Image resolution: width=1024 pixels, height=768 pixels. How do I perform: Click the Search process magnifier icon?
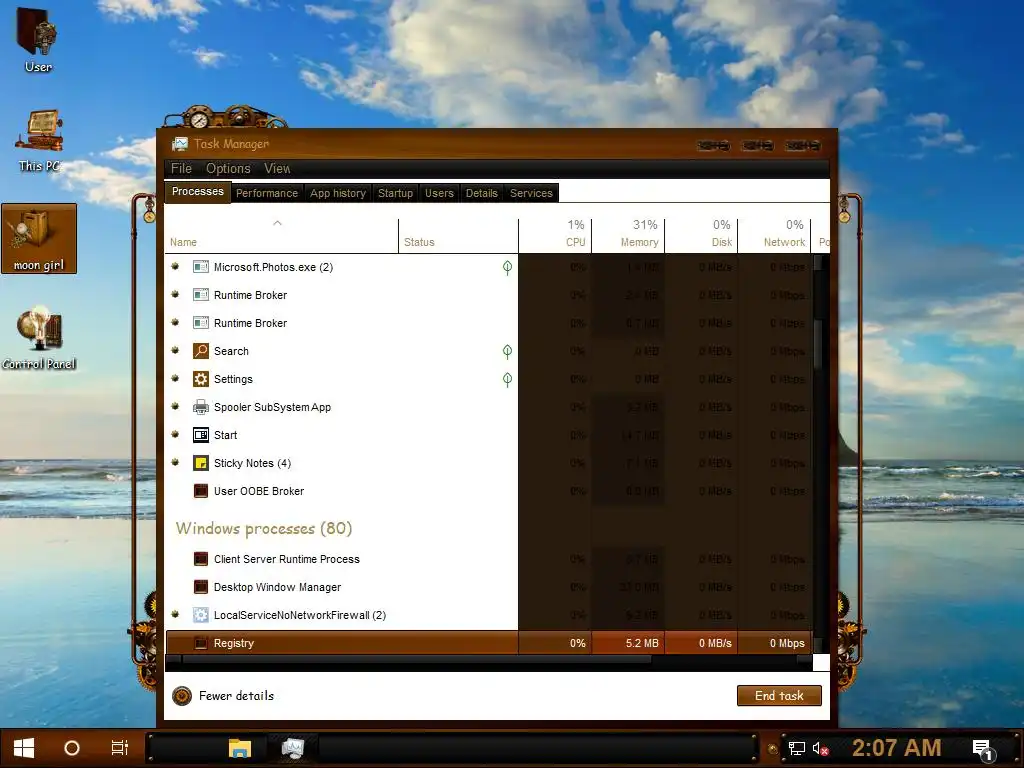point(200,351)
